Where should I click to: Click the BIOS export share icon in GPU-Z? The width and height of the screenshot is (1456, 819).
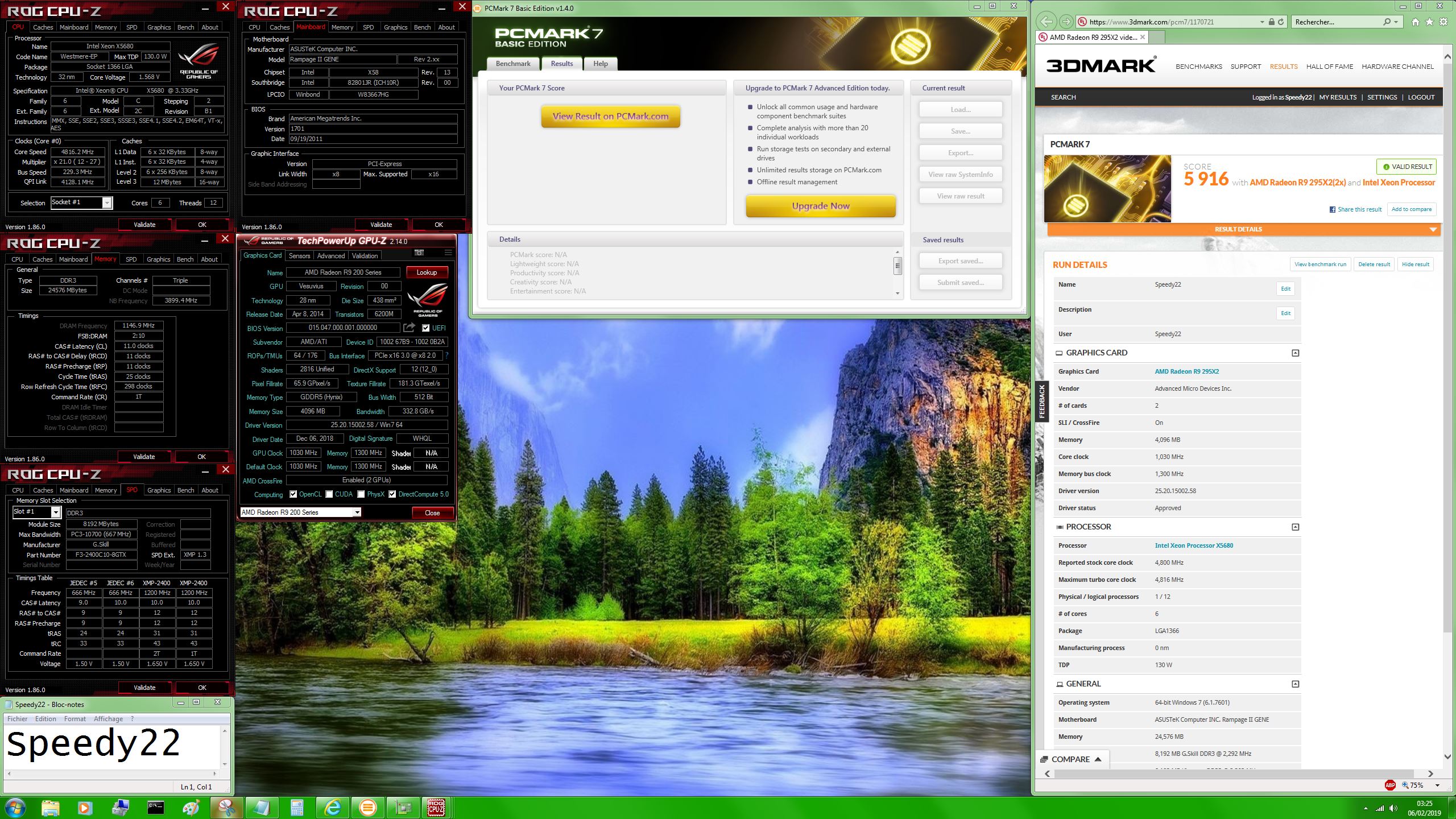point(409,328)
